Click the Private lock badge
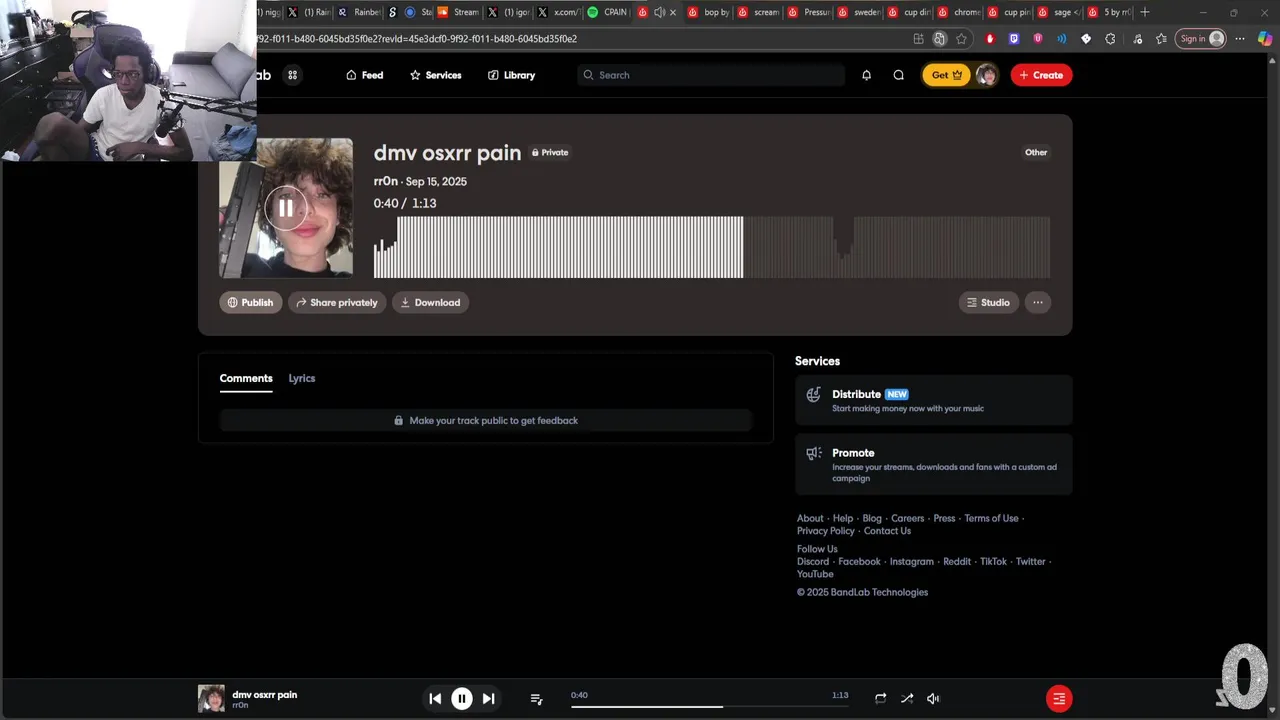Screen dimensions: 1280x720 [550, 153]
